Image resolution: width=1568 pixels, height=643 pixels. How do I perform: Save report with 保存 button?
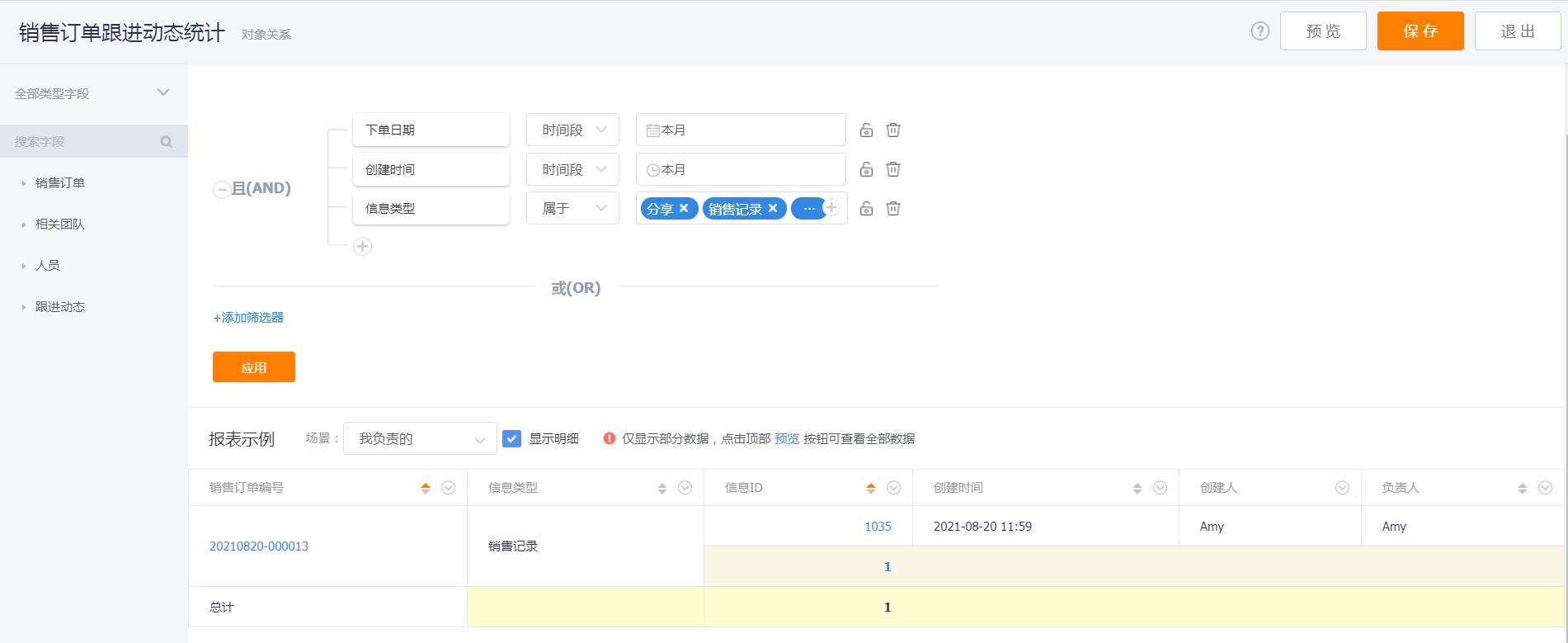point(1420,31)
